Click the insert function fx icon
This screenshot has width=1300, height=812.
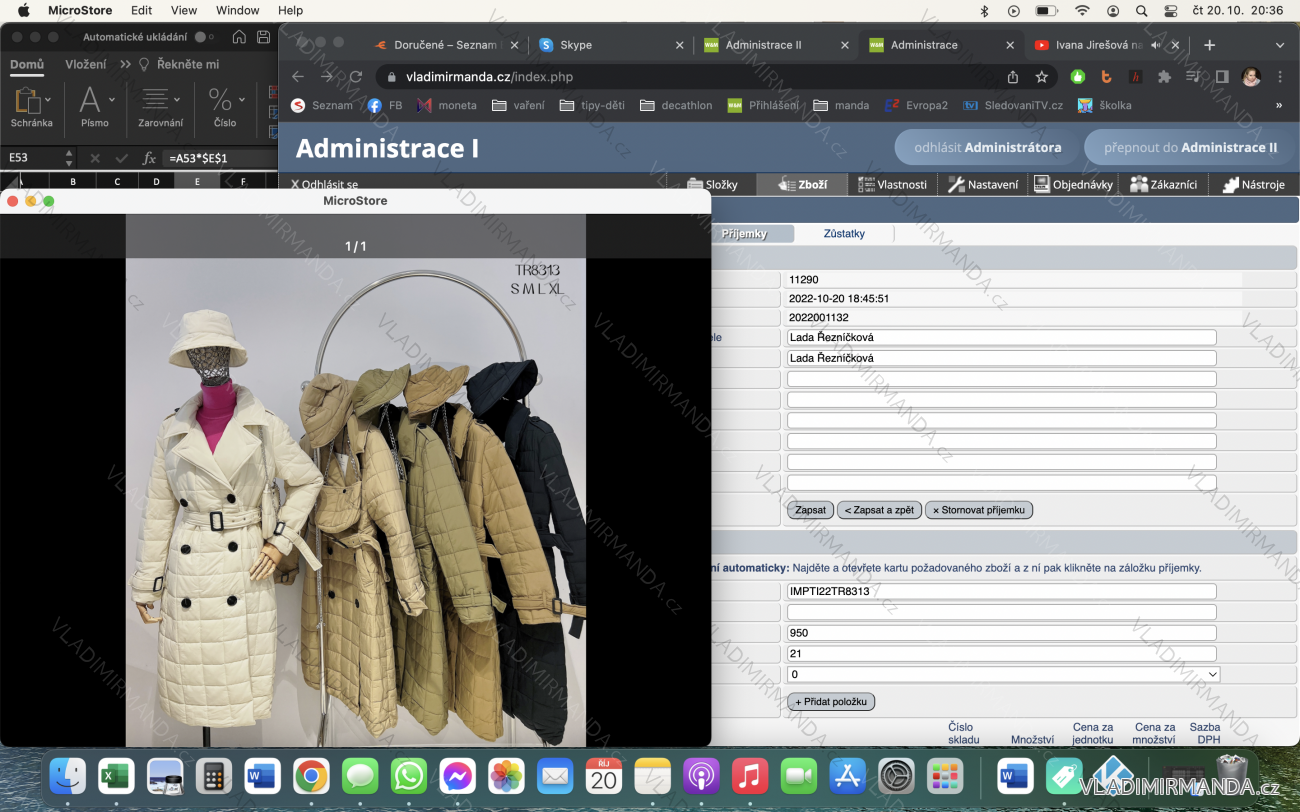[149, 158]
